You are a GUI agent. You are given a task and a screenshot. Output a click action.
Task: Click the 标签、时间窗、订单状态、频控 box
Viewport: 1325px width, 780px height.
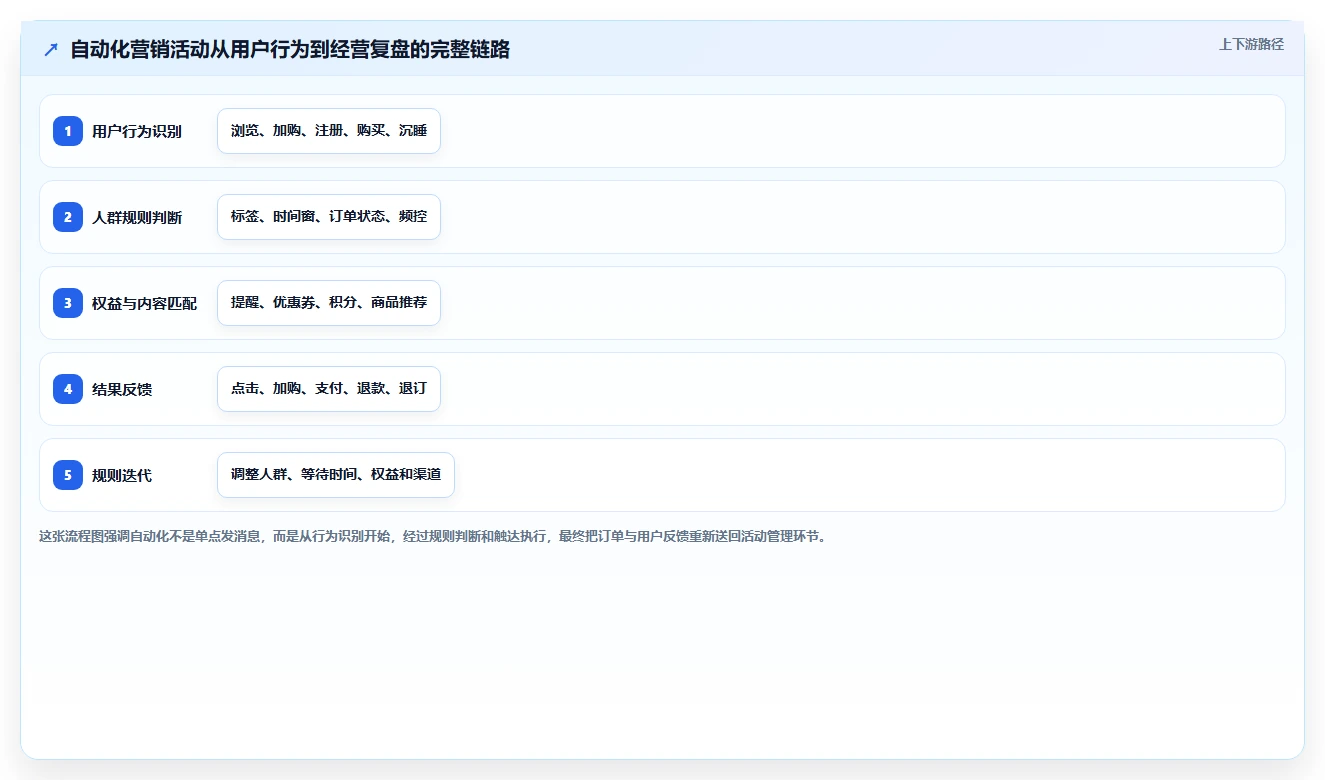coord(329,217)
